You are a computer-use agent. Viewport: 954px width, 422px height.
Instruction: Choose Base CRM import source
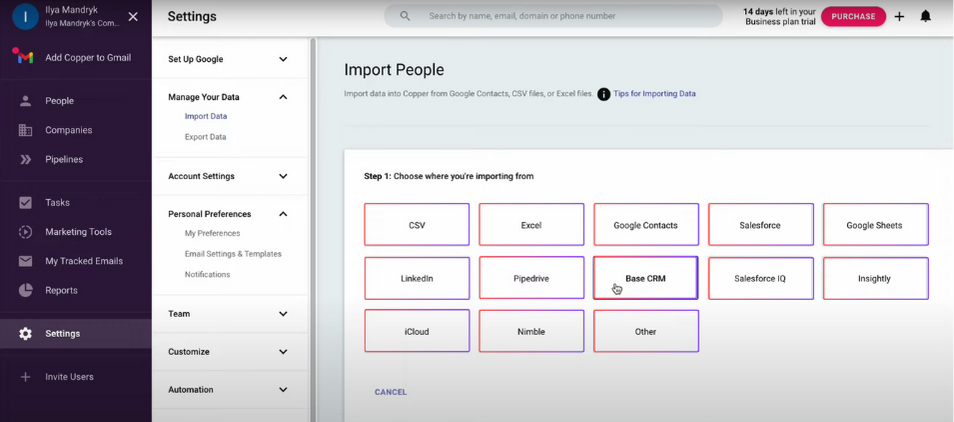tap(646, 278)
